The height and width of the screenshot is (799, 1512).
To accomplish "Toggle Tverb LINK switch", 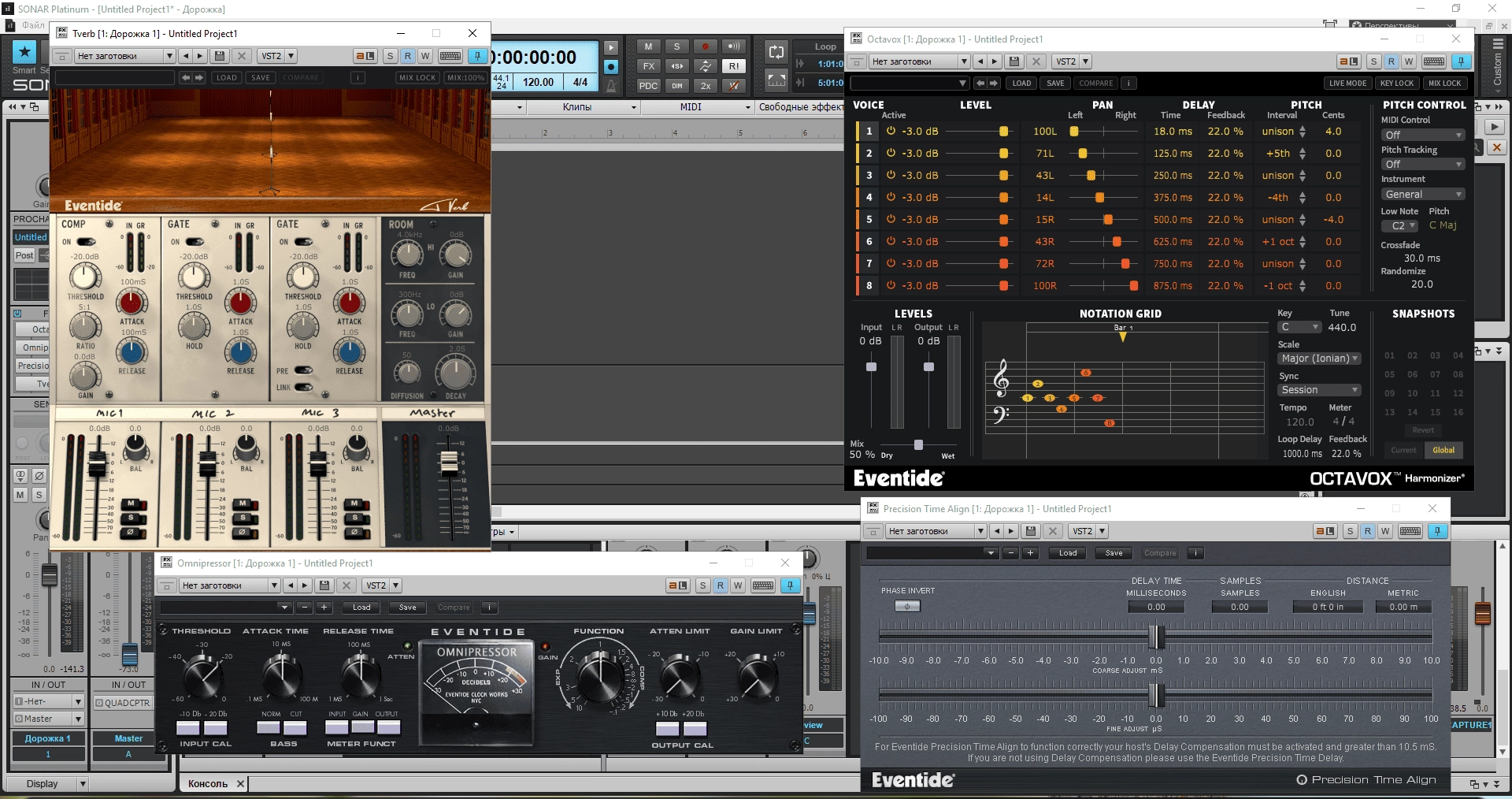I will 303,387.
